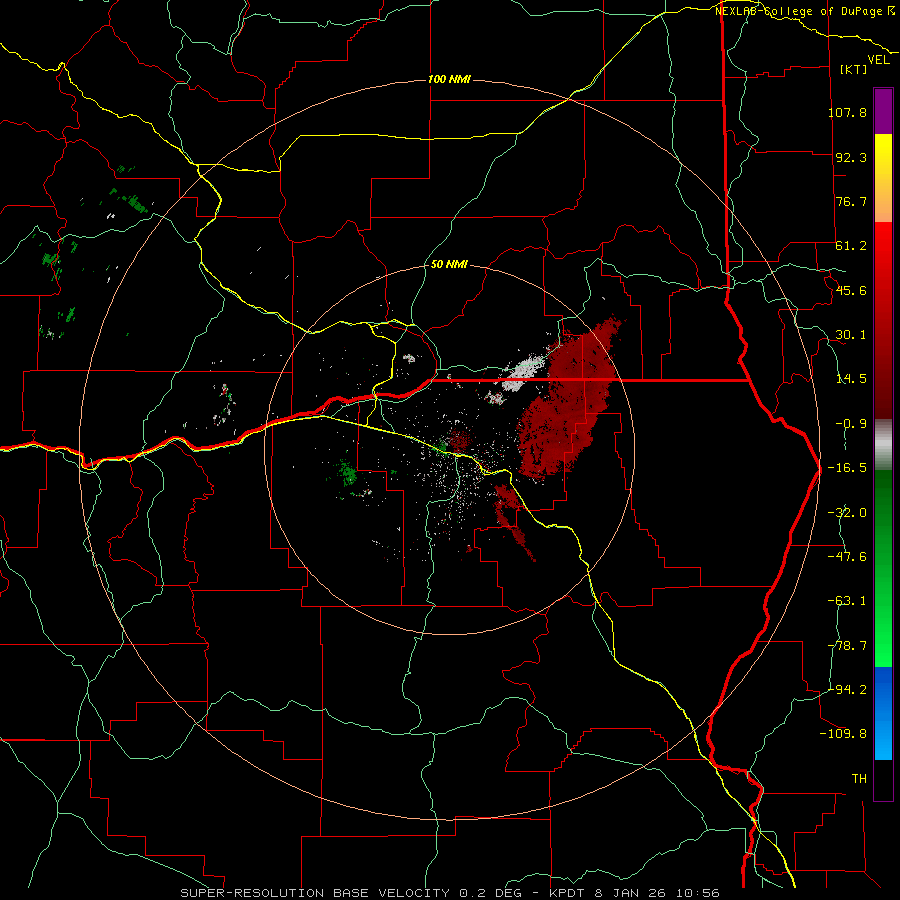This screenshot has width=900, height=900.
Task: Click the KPDT station ID in footer
Action: (x=569, y=893)
